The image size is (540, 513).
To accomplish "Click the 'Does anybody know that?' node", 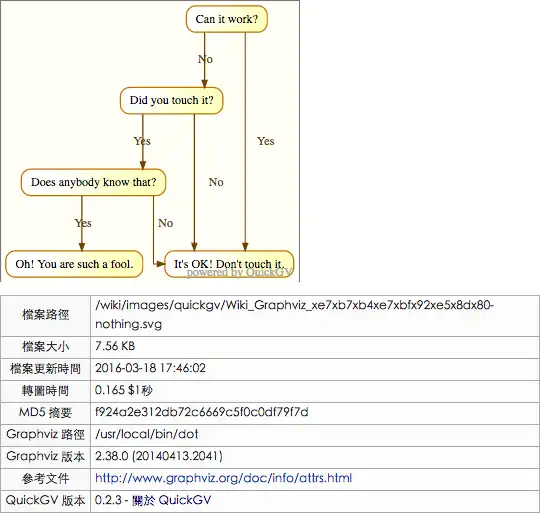I will click(x=93, y=182).
